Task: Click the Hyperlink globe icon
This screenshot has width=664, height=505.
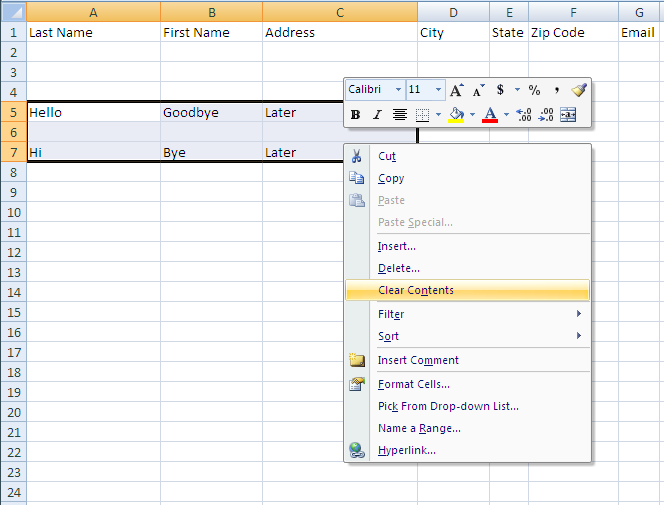Action: pos(357,450)
